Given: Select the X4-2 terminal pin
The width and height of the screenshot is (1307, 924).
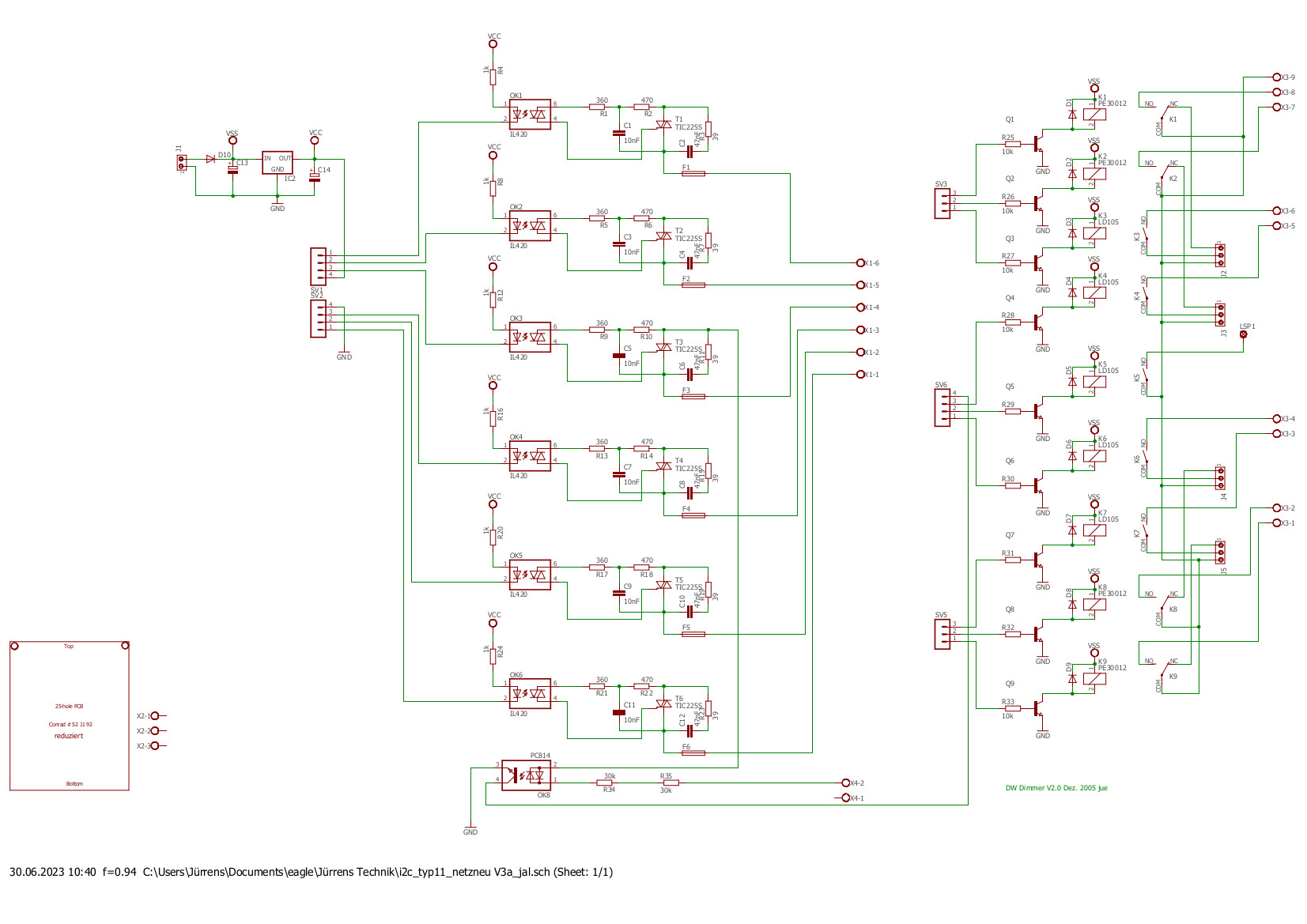Looking at the screenshot, I should pyautogui.click(x=845, y=783).
